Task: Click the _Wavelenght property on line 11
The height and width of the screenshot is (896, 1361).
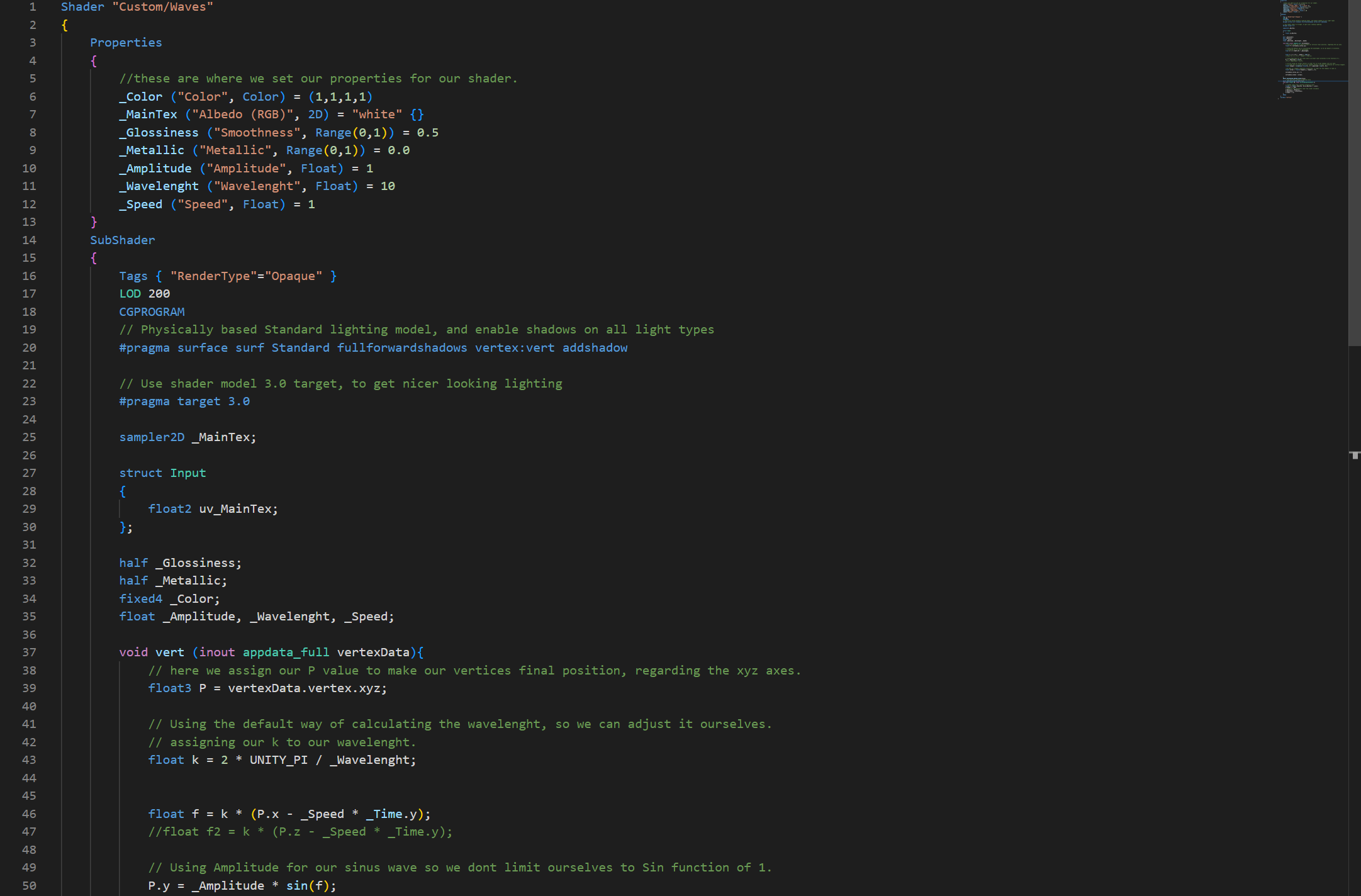Action: pos(158,186)
